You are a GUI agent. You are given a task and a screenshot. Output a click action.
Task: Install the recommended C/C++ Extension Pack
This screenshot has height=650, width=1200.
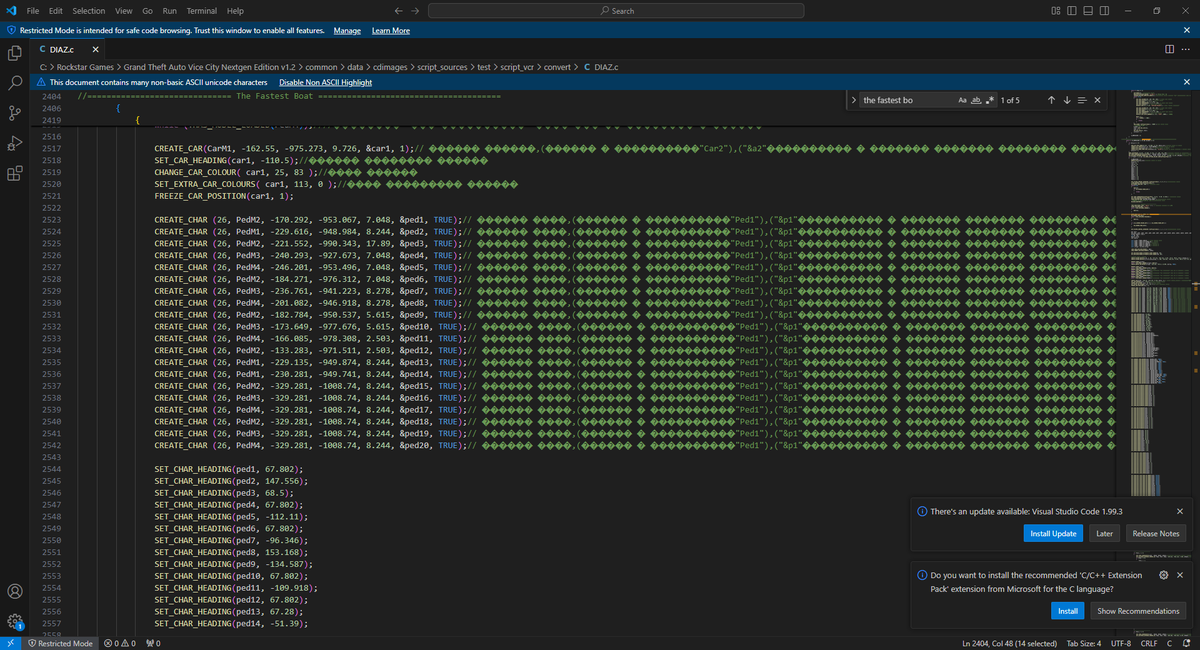1068,610
